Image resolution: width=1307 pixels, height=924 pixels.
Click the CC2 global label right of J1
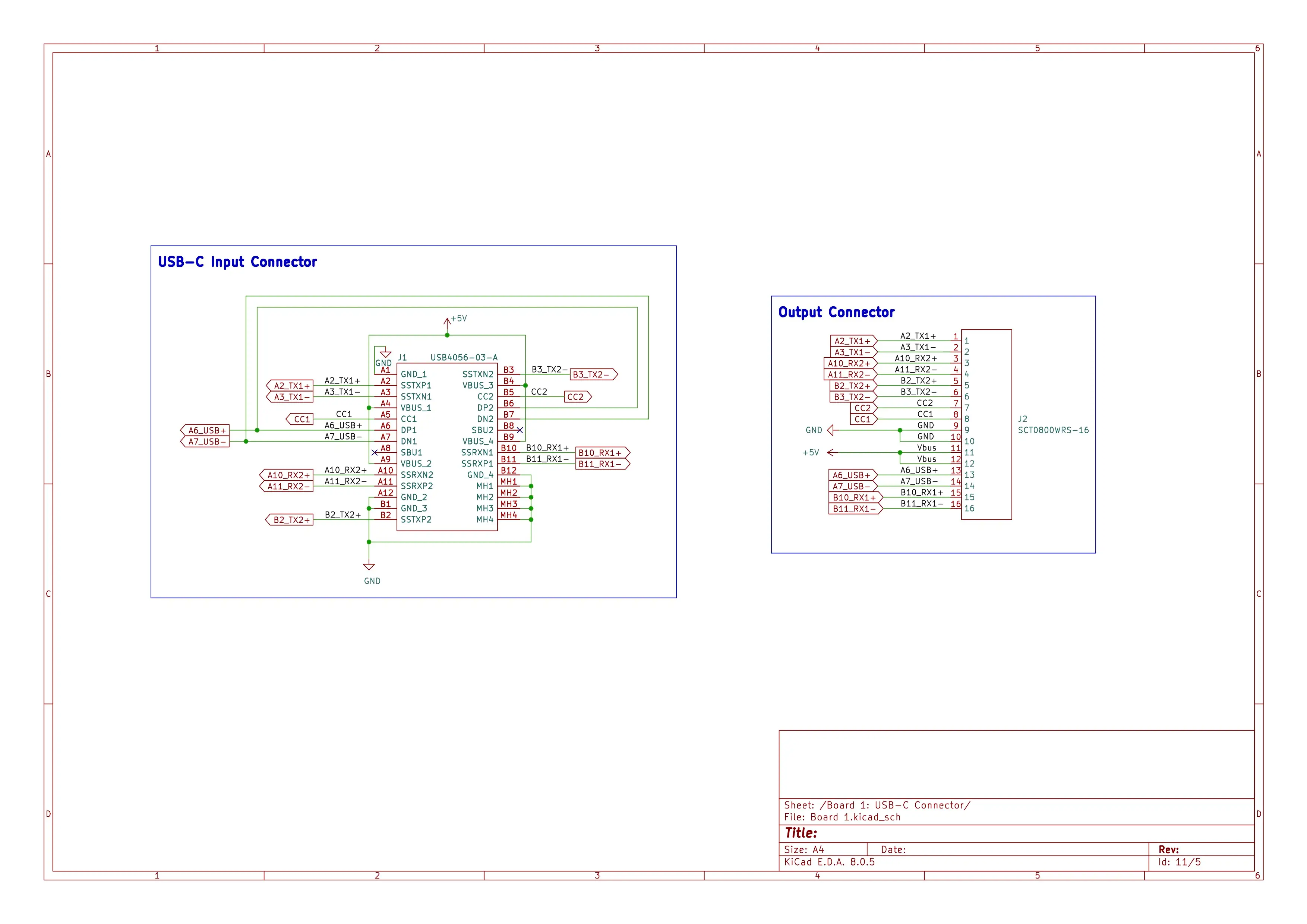coord(578,397)
